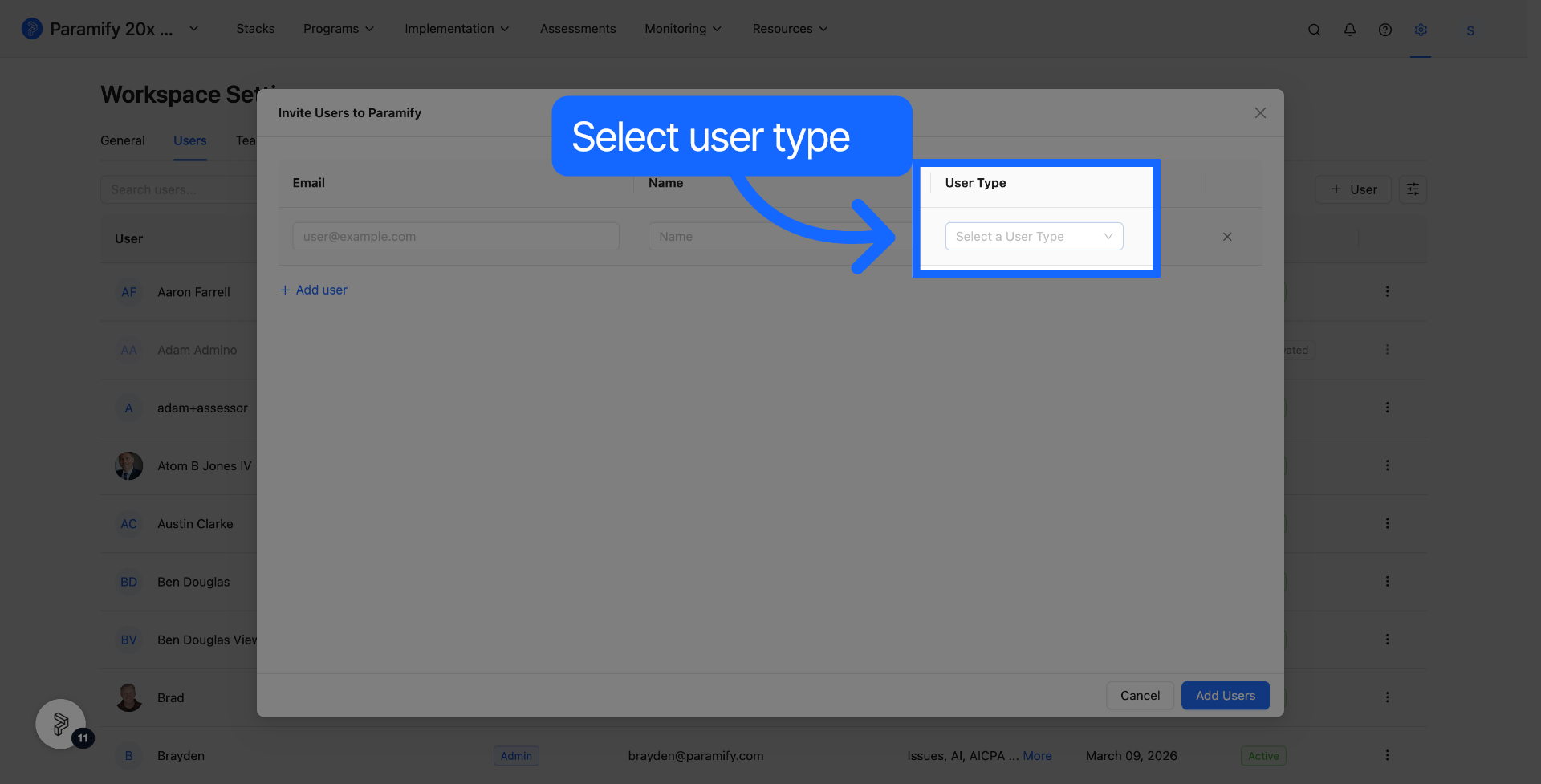Click the plus User button

1353,189
